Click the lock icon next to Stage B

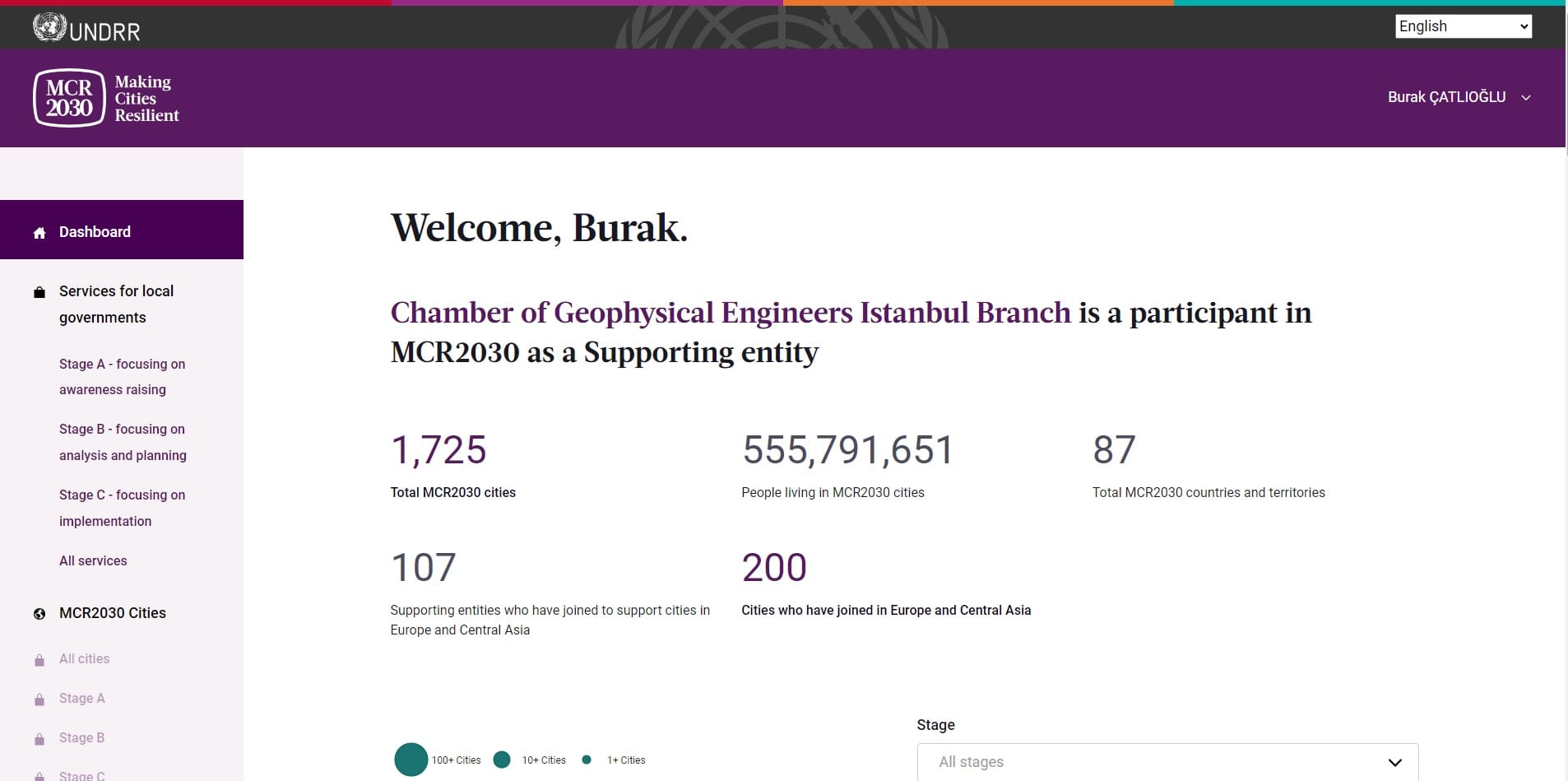click(x=39, y=739)
